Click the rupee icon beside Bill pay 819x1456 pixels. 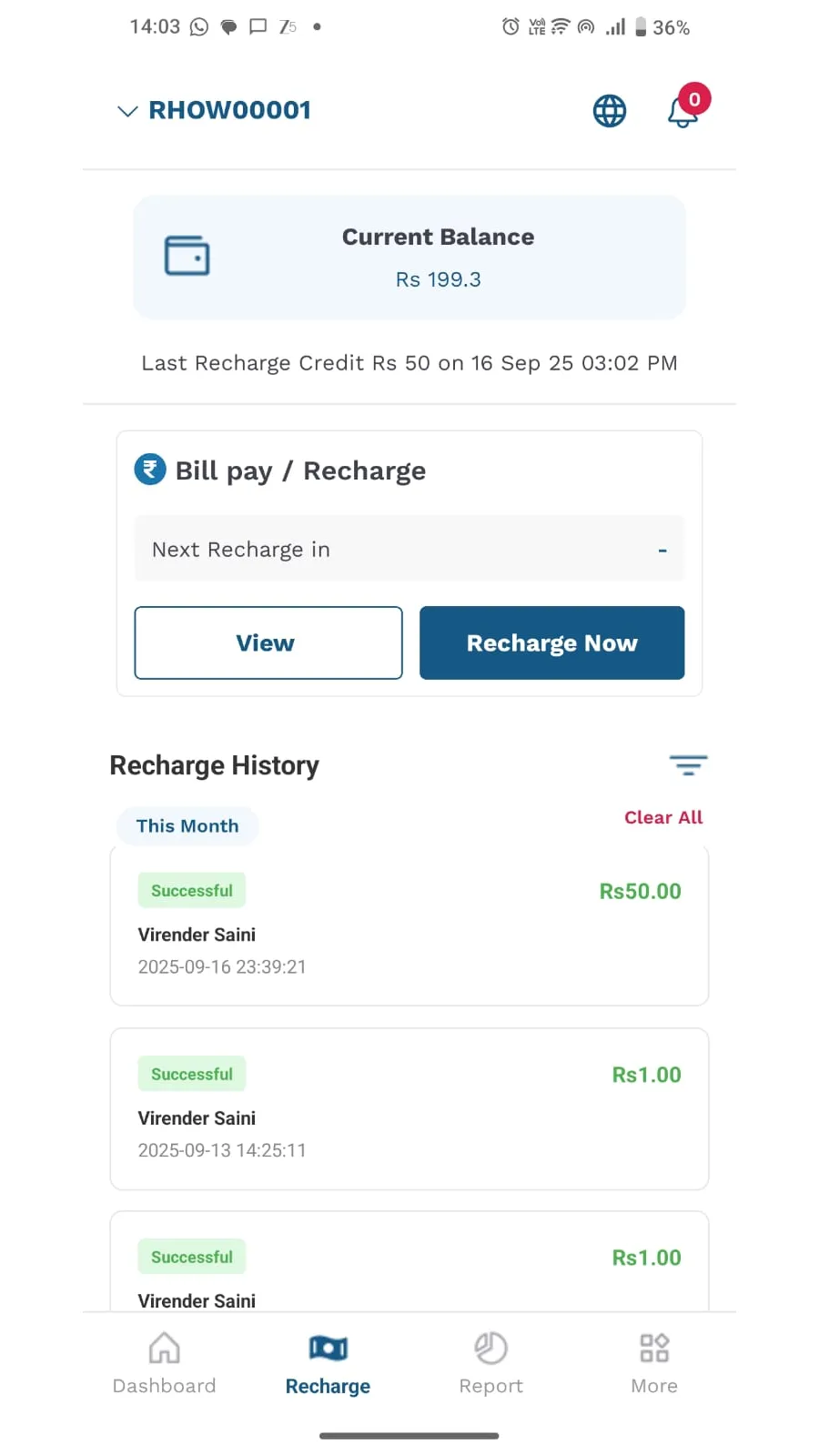[150, 470]
